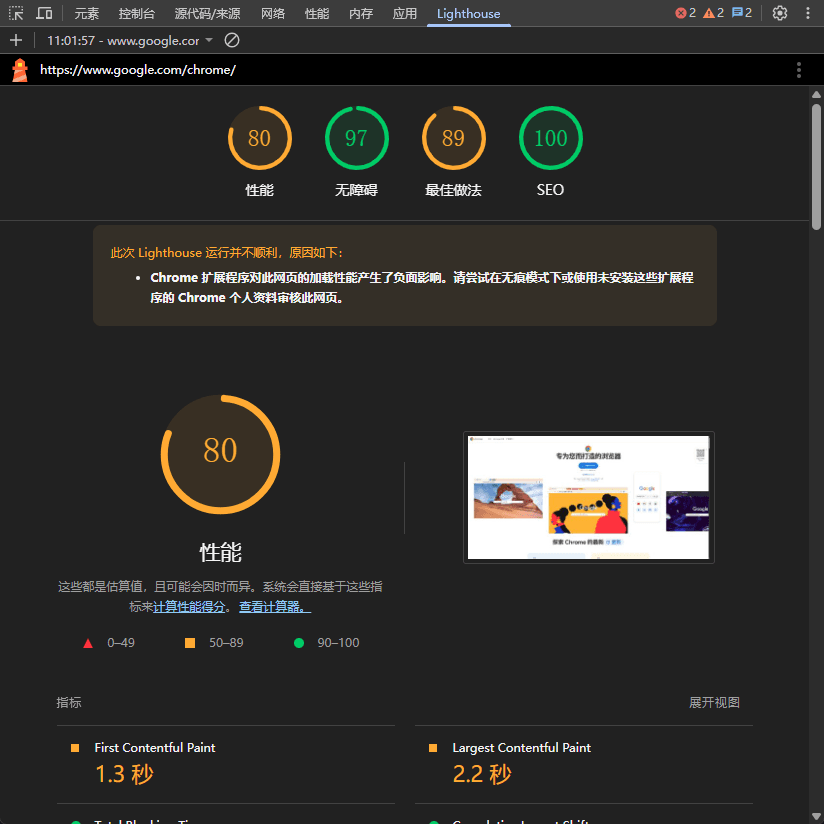
Task: Open the Lighthouse report tools menu
Action: point(798,70)
